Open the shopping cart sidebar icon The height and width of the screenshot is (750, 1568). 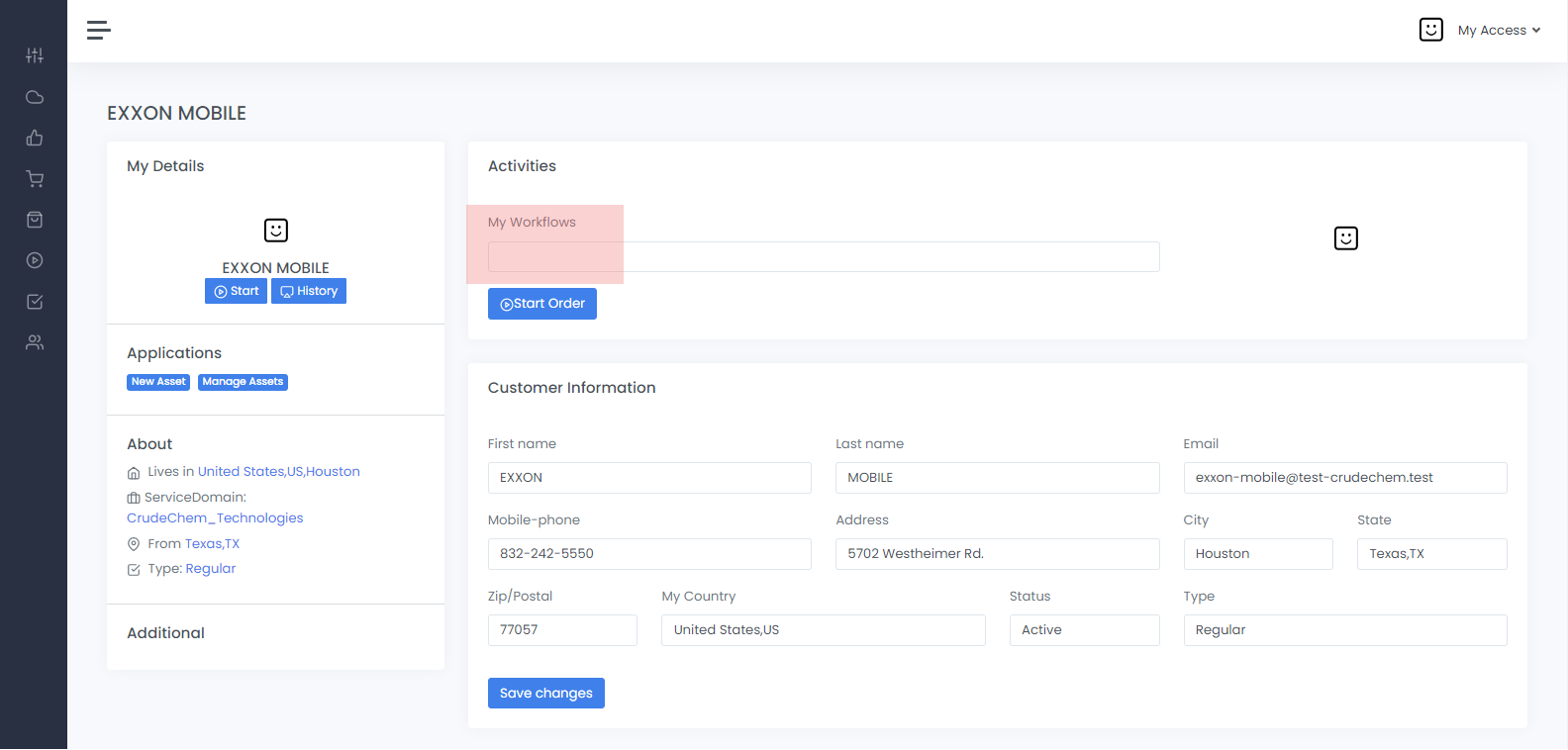click(x=35, y=179)
